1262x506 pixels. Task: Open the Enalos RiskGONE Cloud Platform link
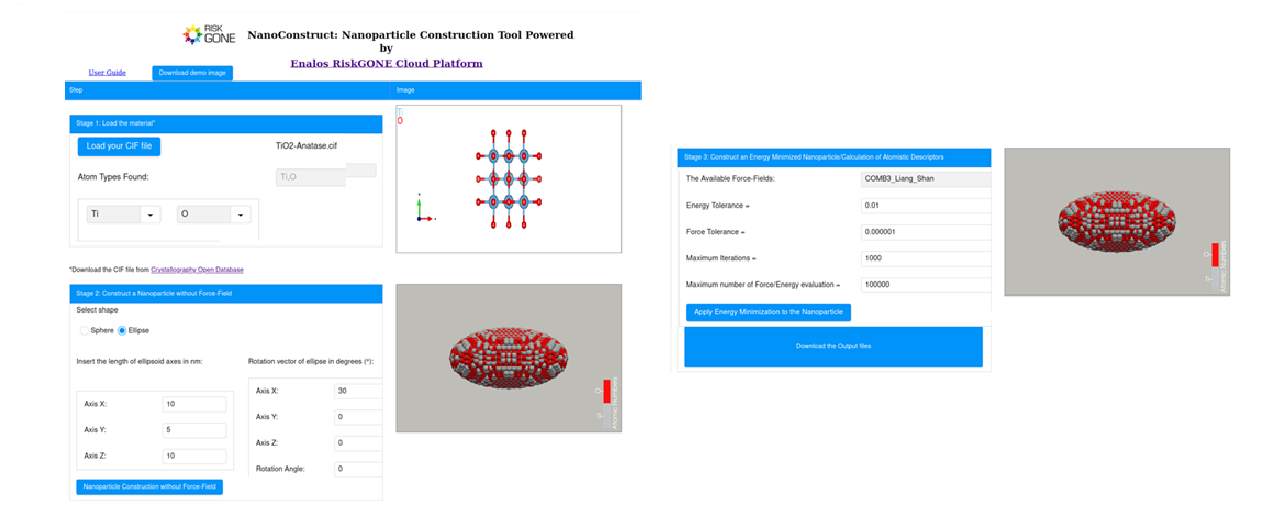tap(386, 63)
